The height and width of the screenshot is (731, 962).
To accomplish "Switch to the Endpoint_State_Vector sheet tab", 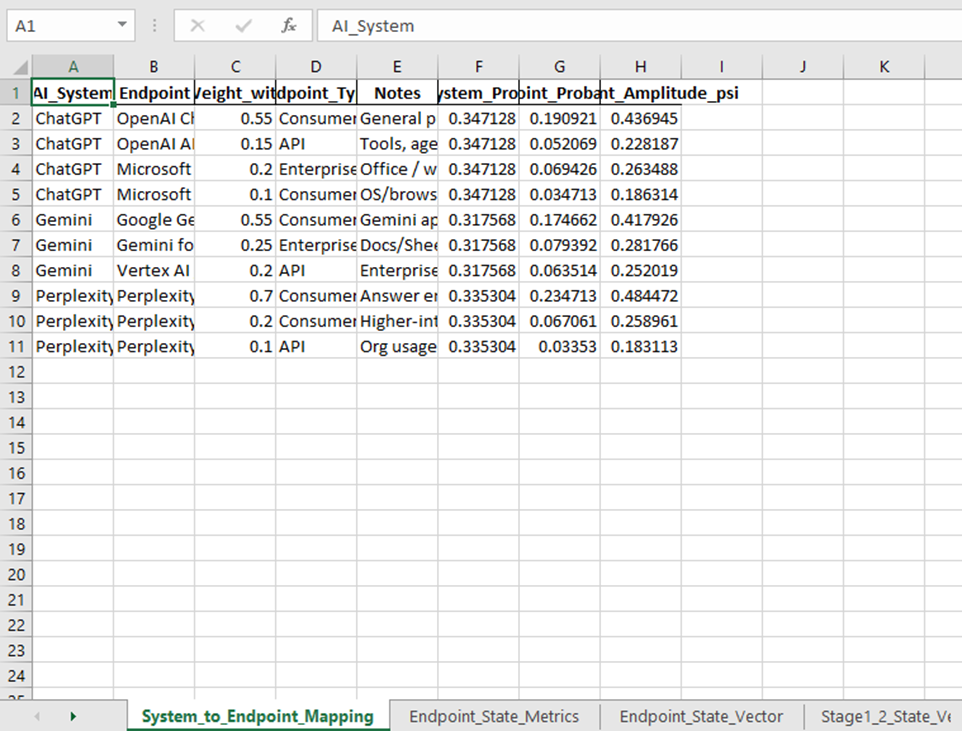I will 701,716.
